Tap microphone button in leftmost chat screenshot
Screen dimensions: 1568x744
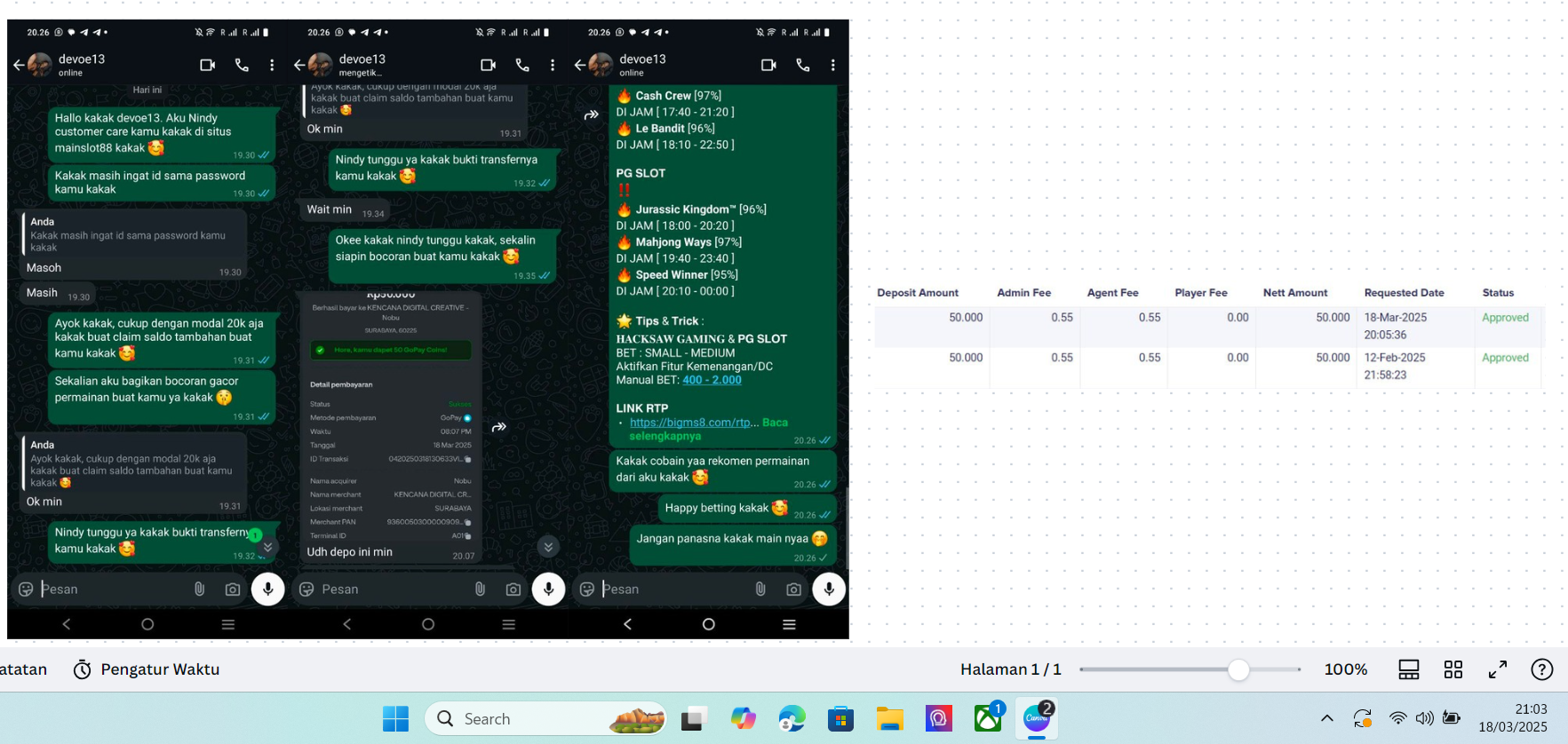[267, 589]
